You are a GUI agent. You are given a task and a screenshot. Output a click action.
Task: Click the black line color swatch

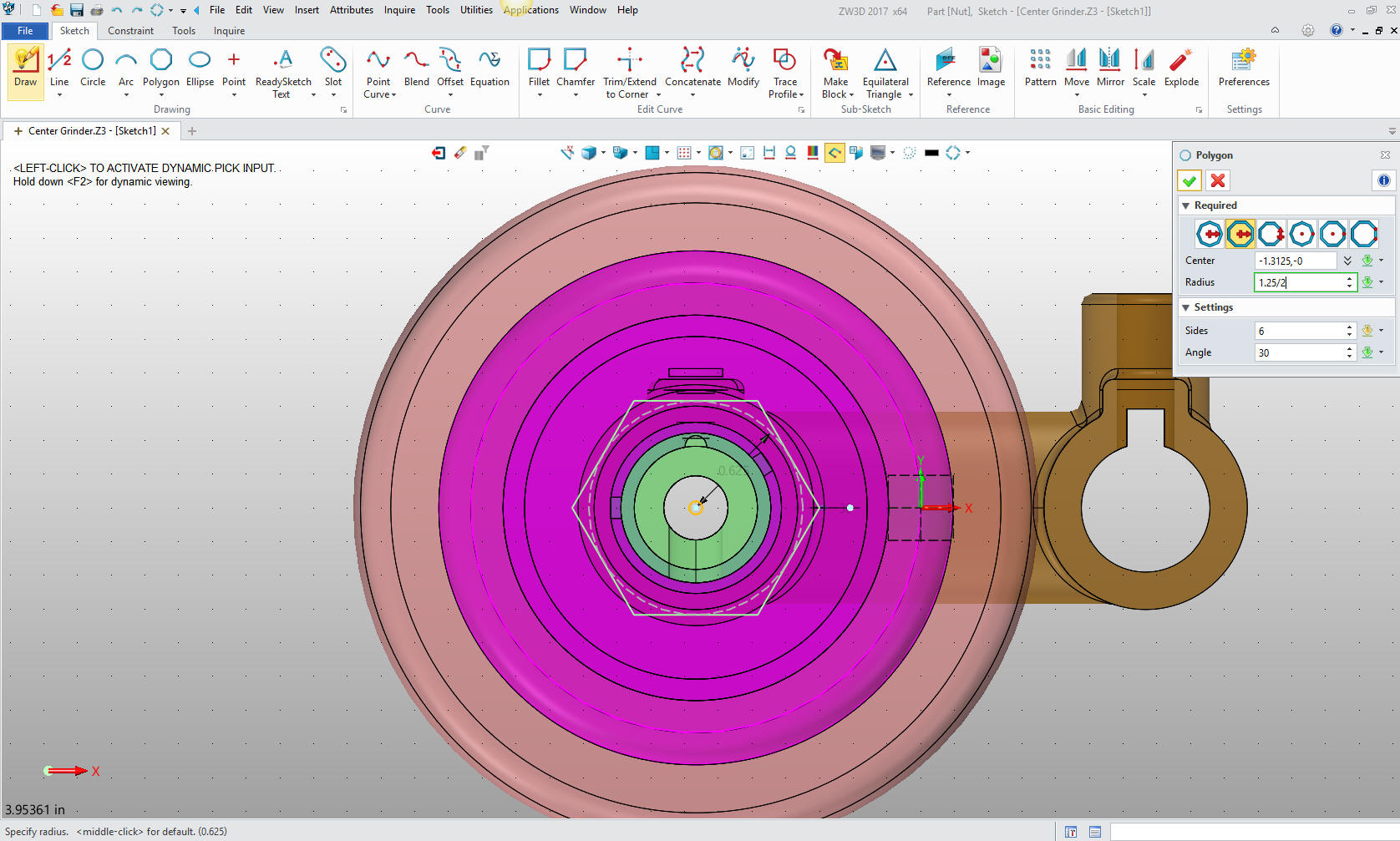pyautogui.click(x=931, y=153)
